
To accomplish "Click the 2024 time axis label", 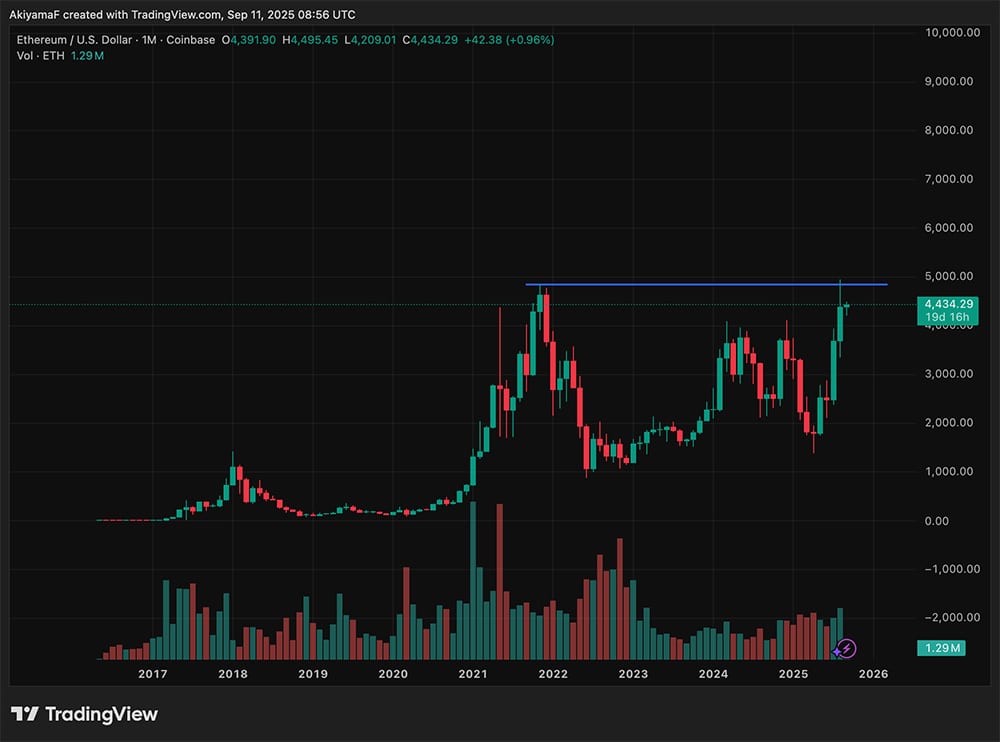I will [x=713, y=674].
